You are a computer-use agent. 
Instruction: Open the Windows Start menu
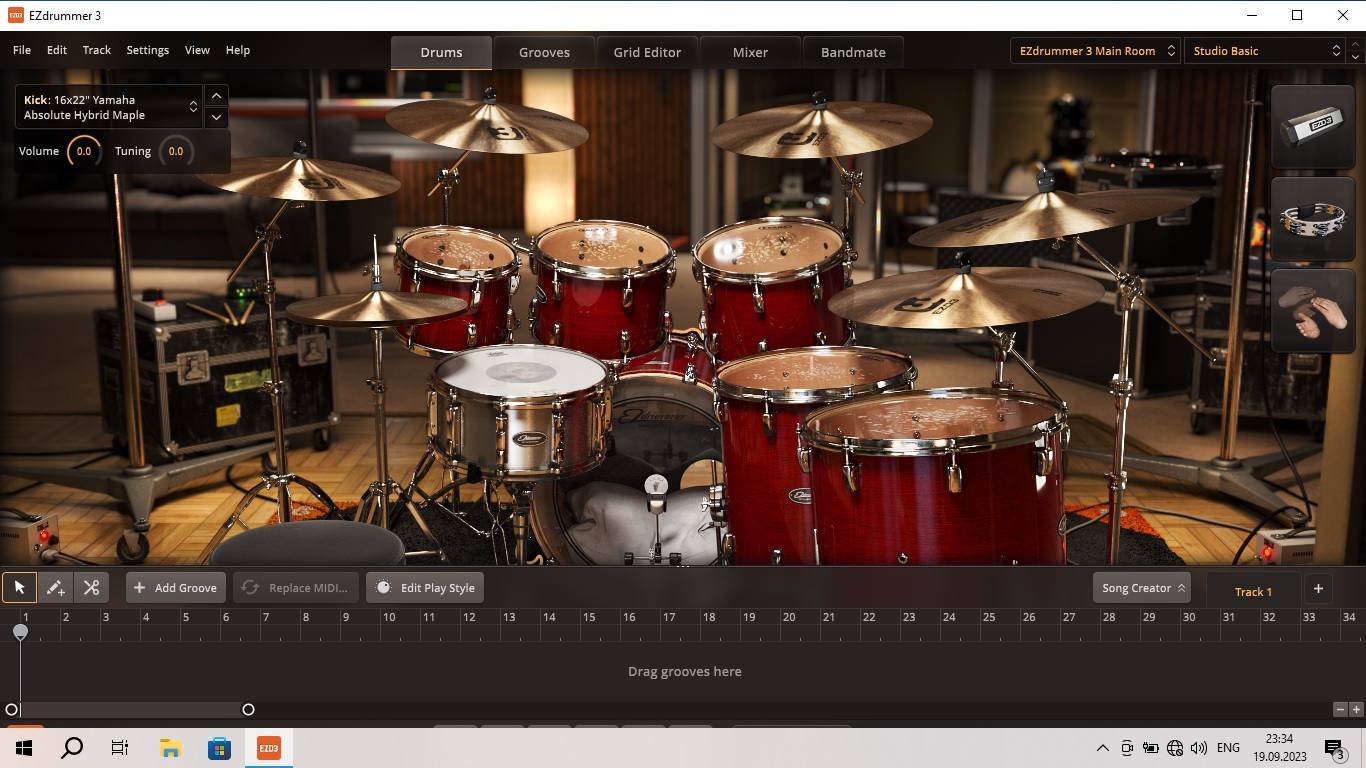click(x=24, y=748)
